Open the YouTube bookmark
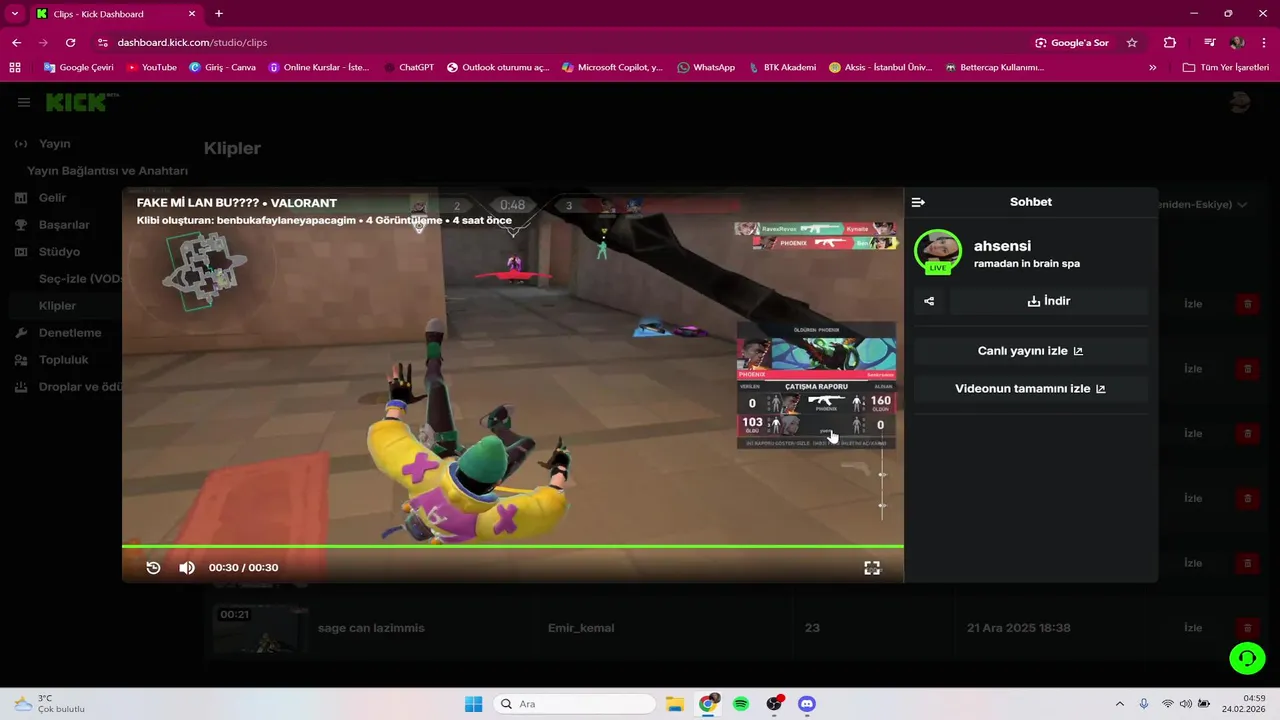Image resolution: width=1280 pixels, height=720 pixels. point(152,68)
